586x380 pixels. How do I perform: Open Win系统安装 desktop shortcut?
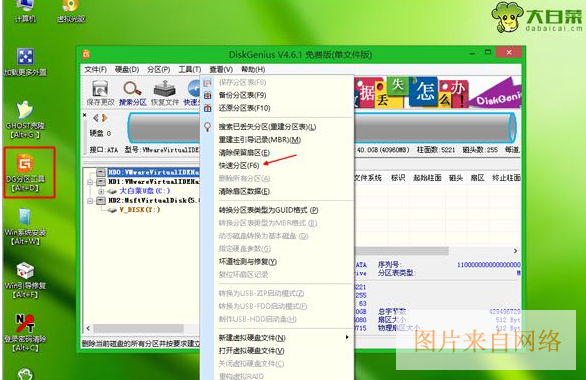[x=25, y=226]
